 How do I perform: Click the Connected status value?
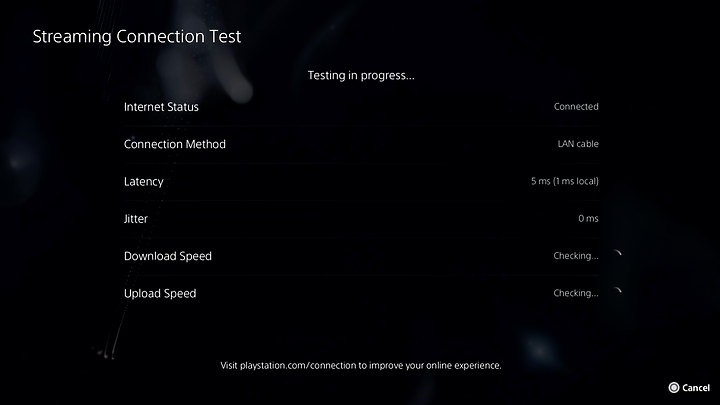coord(576,107)
